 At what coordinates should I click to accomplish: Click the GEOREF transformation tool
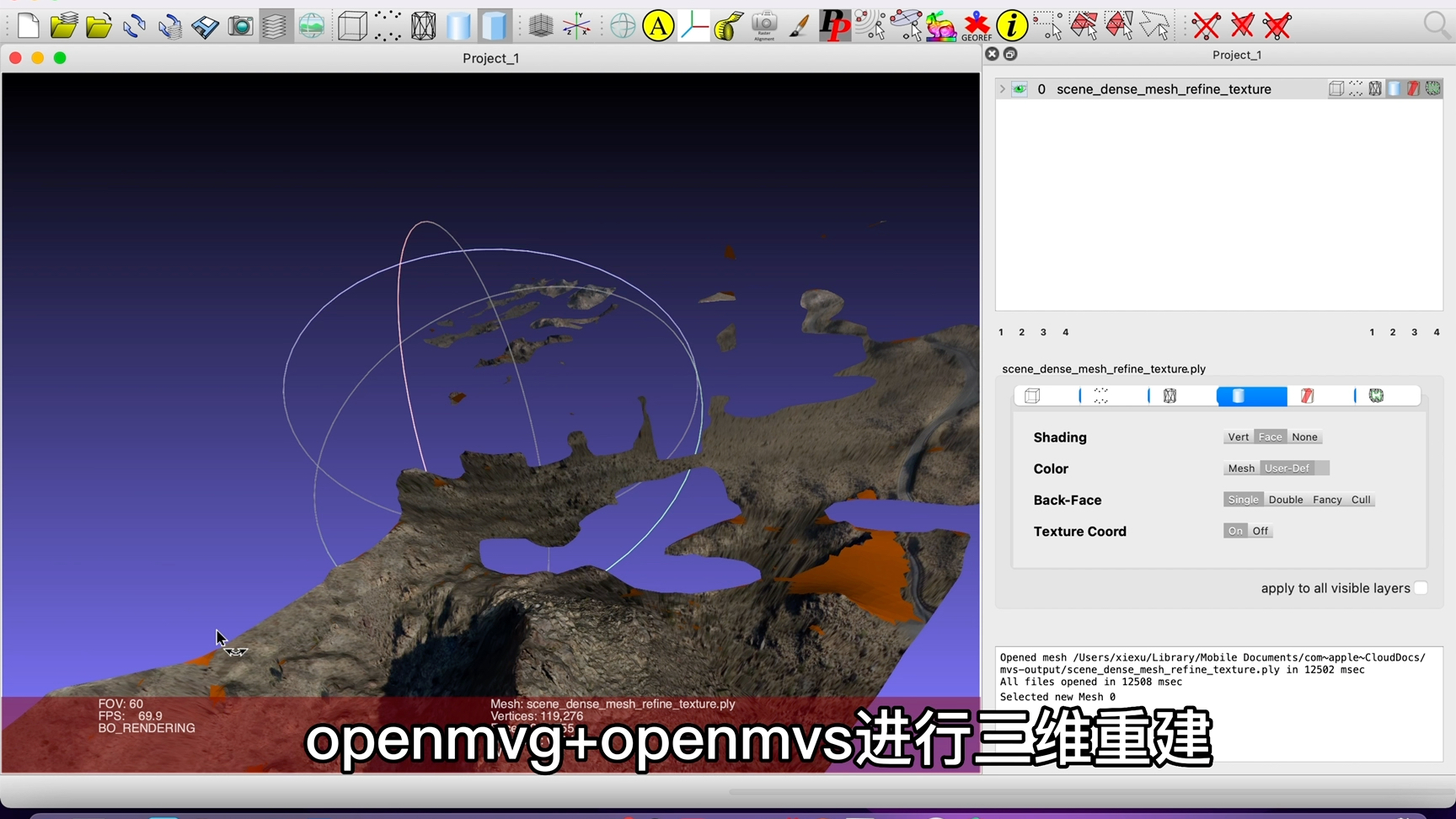(x=977, y=26)
